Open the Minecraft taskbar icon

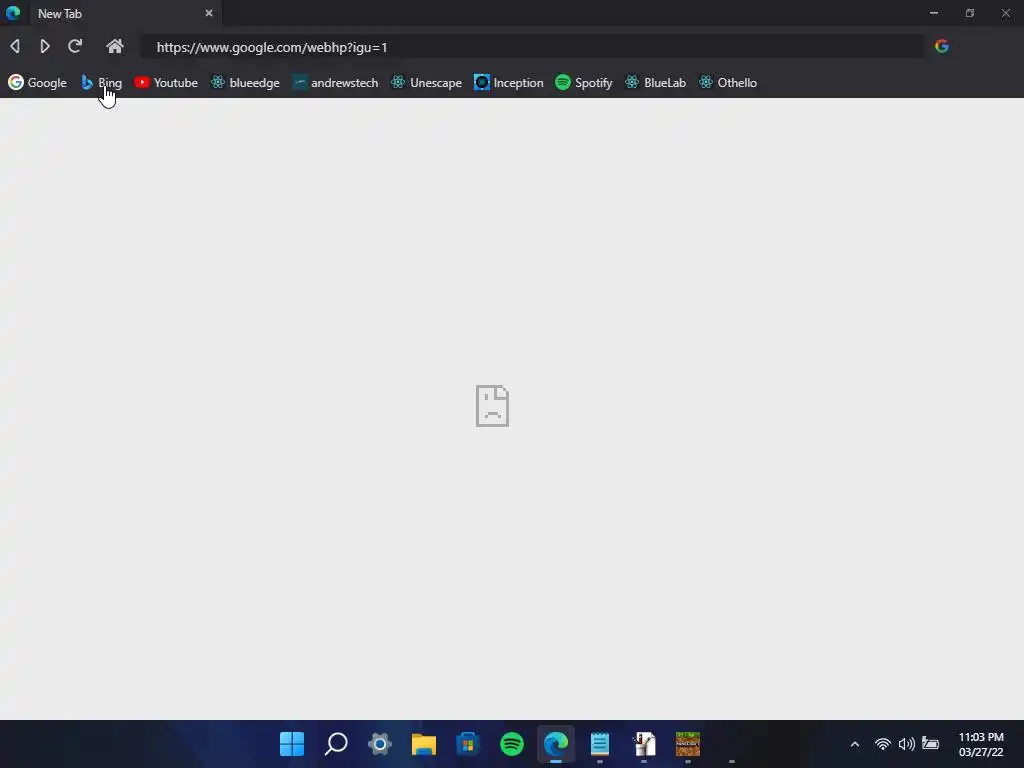tap(688, 744)
